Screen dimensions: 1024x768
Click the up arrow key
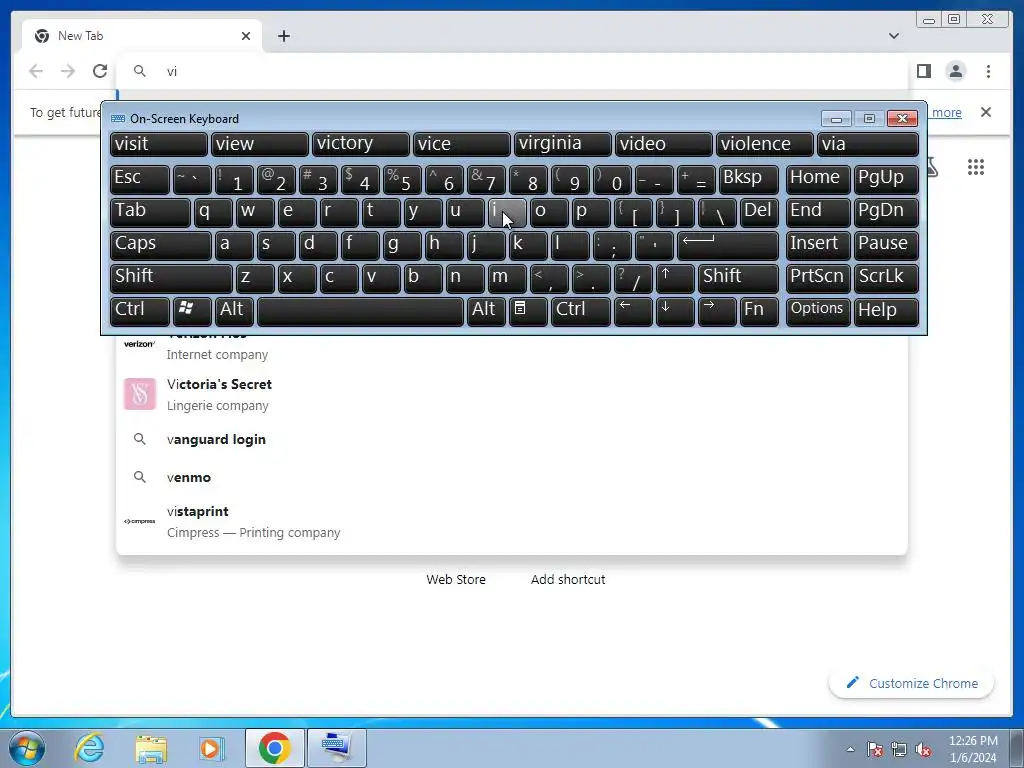675,278
